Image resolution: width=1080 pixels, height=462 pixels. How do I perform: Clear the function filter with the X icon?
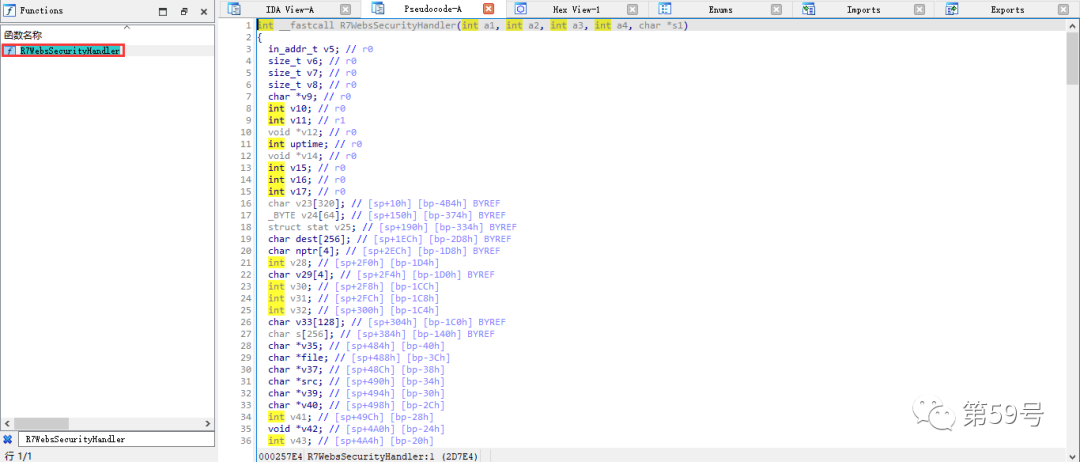click(x=7, y=439)
